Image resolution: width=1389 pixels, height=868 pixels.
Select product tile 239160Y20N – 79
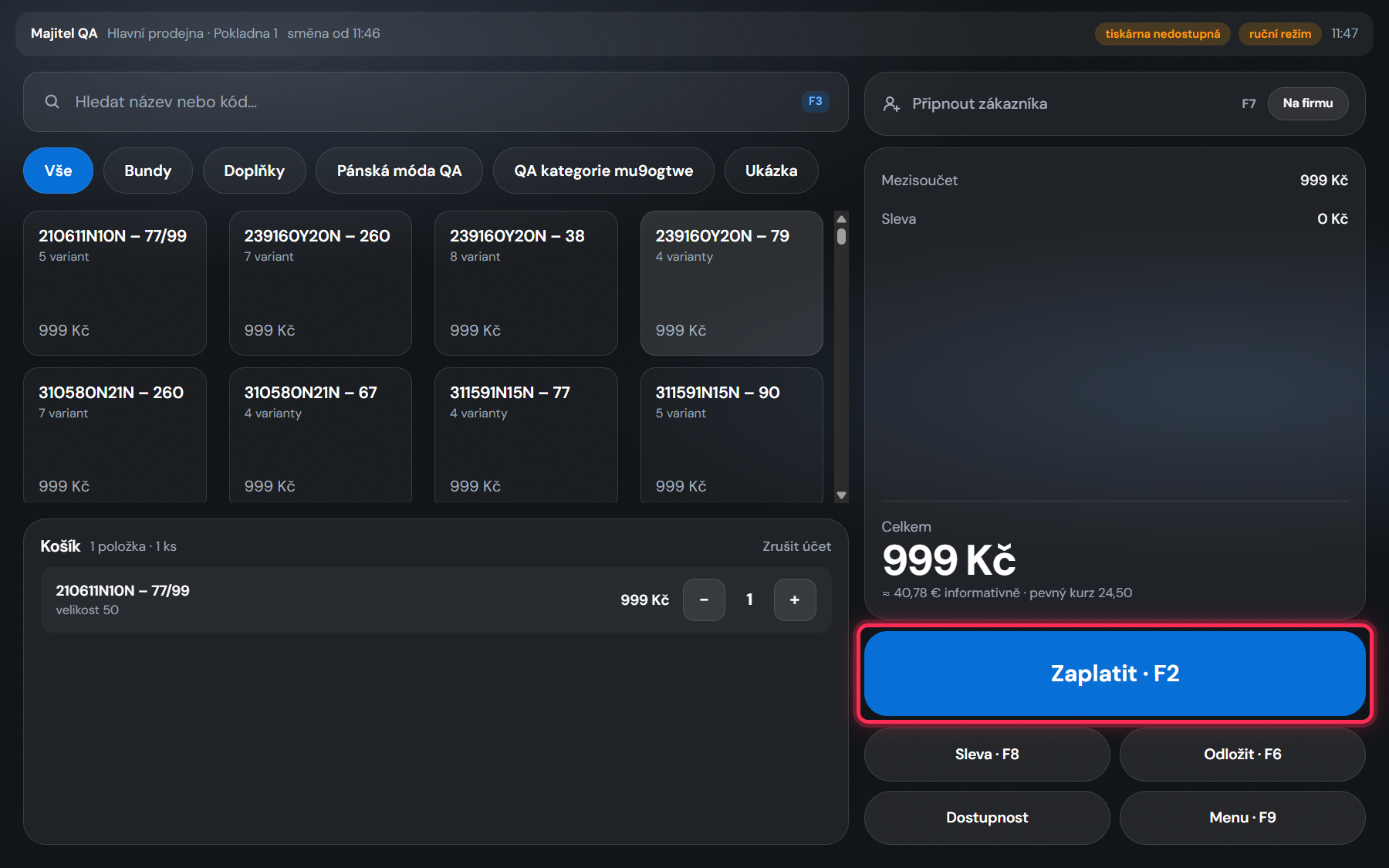click(732, 283)
